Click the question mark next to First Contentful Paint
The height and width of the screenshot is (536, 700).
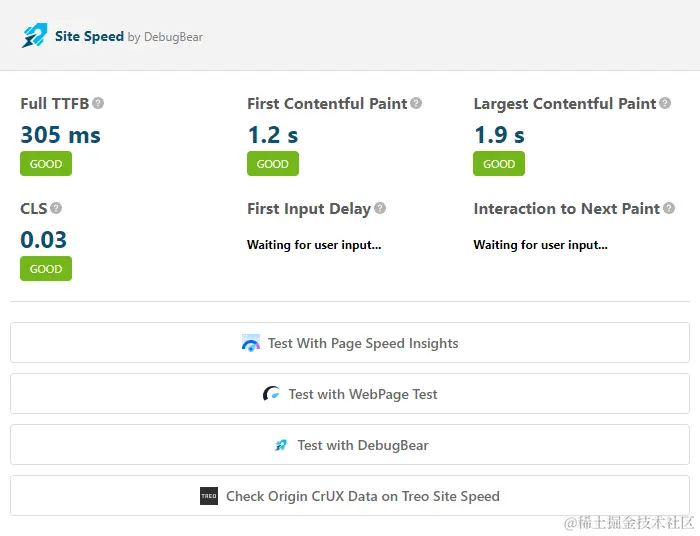click(x=416, y=104)
